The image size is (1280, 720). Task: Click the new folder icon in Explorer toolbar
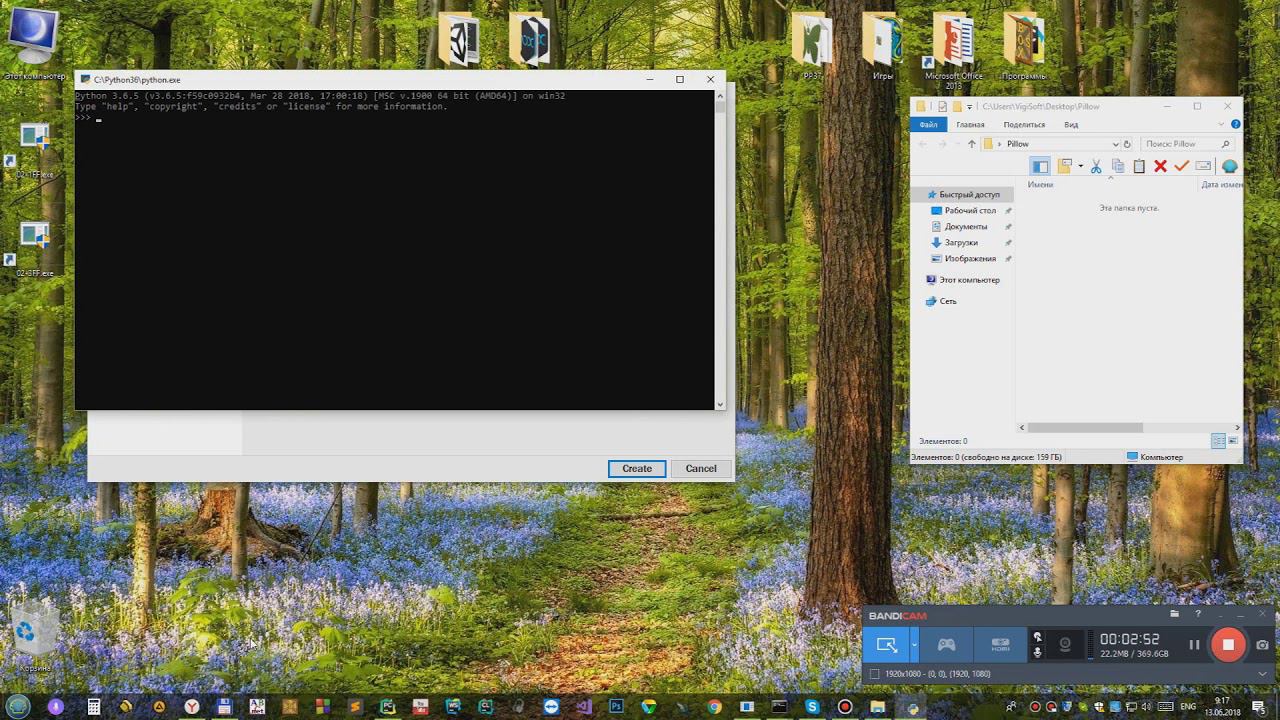click(x=1065, y=166)
